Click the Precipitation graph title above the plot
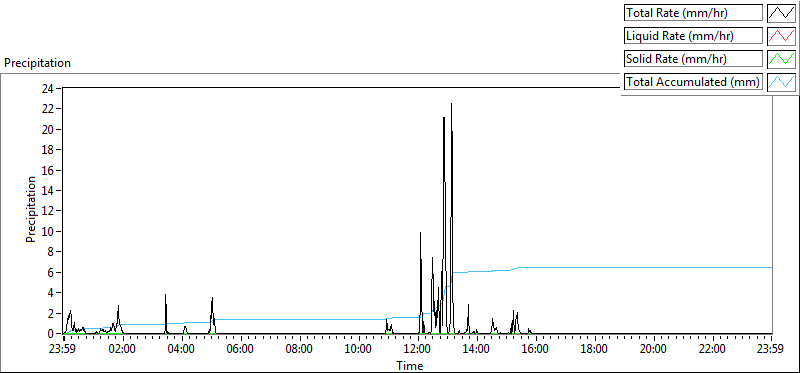Image resolution: width=800 pixels, height=373 pixels. click(37, 63)
